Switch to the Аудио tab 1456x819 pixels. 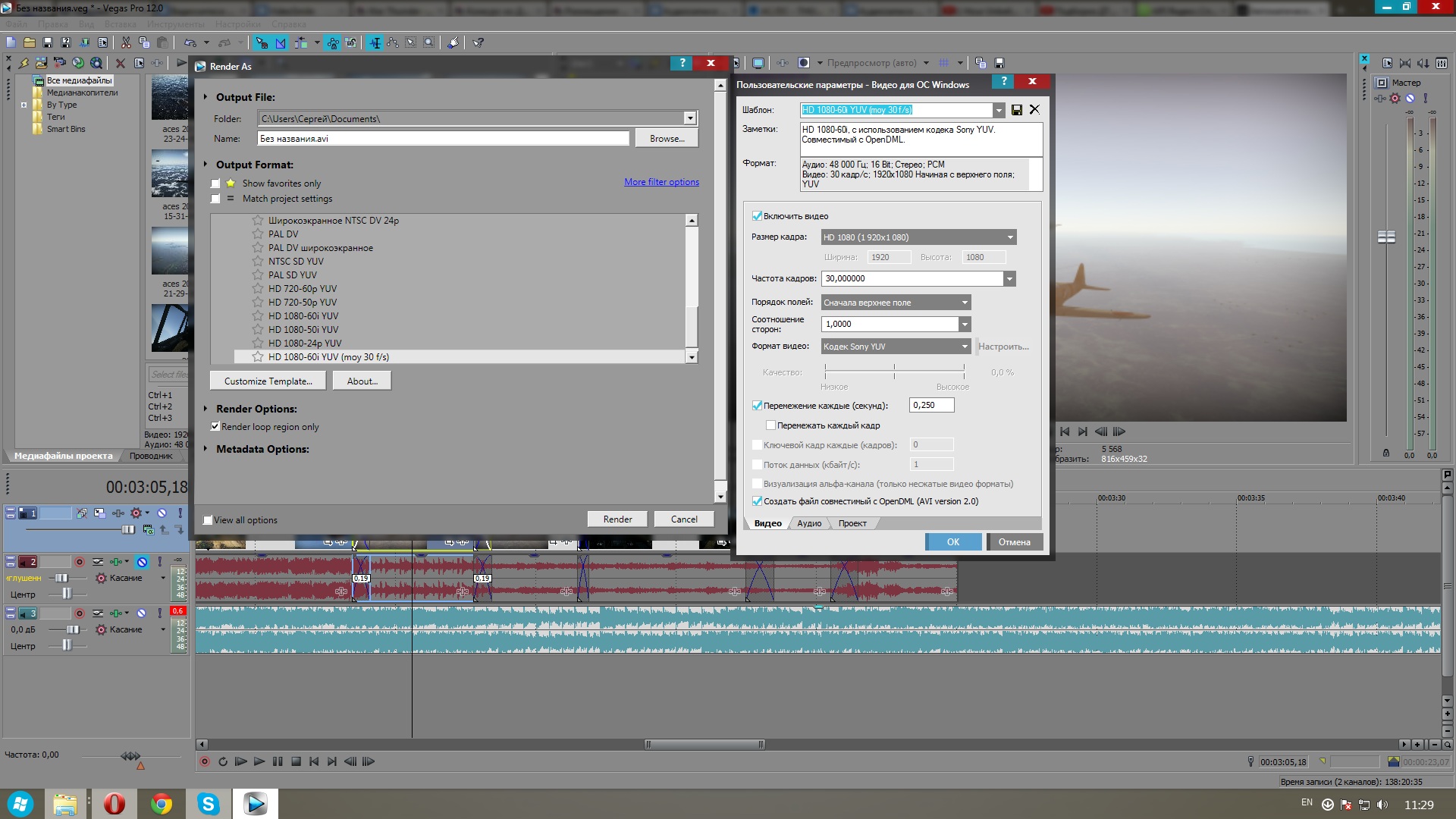808,523
